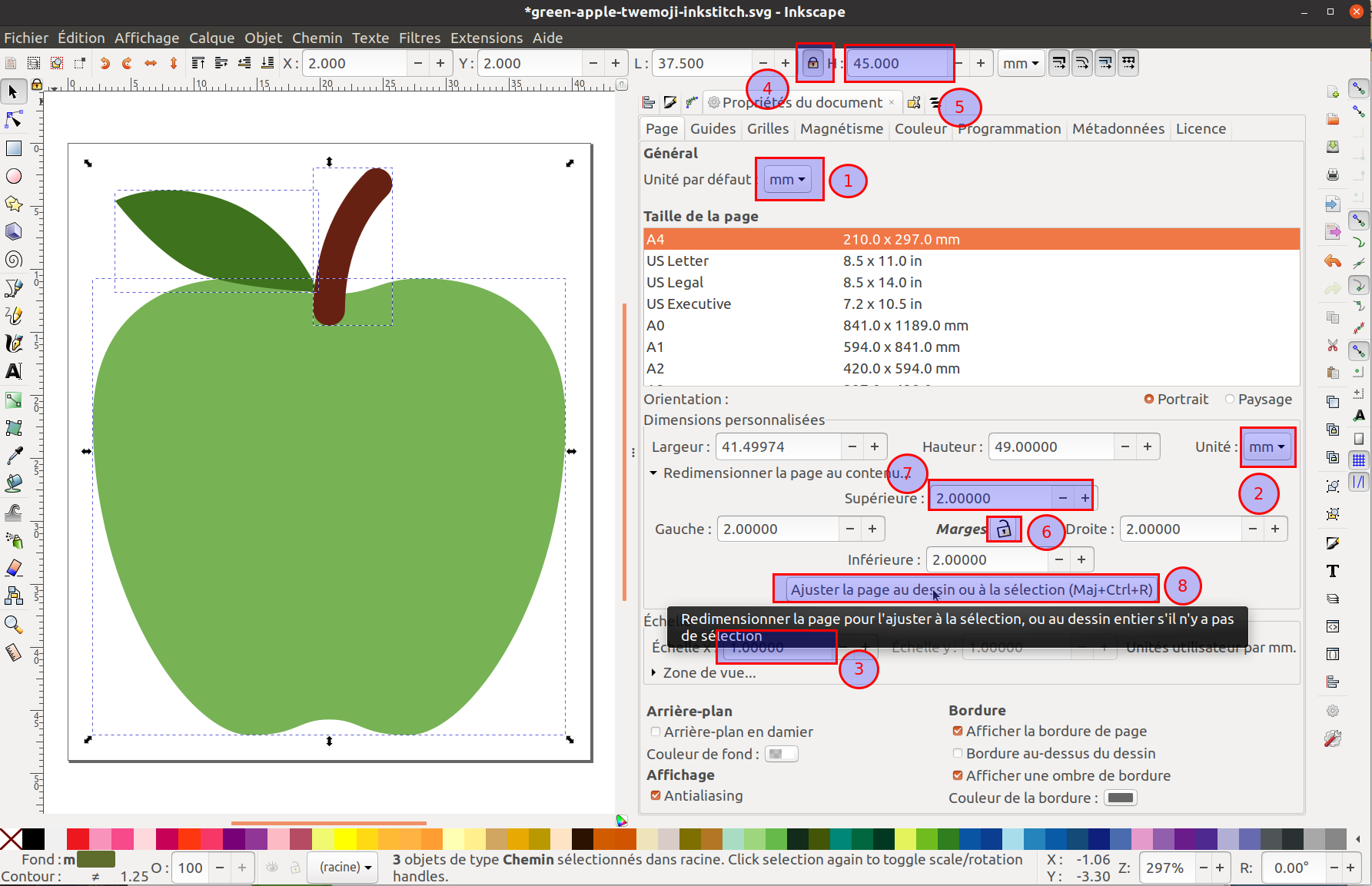Image resolution: width=1372 pixels, height=886 pixels.
Task: Open the Layers dialog icon
Action: [1333, 599]
